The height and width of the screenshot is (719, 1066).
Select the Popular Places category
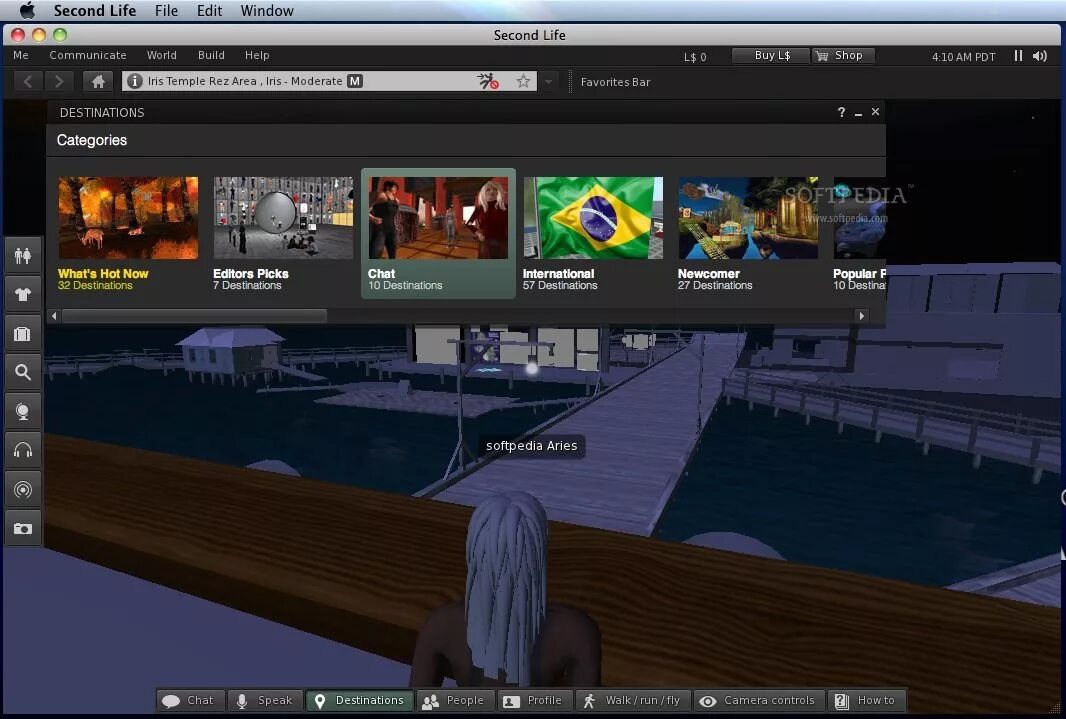[859, 234]
